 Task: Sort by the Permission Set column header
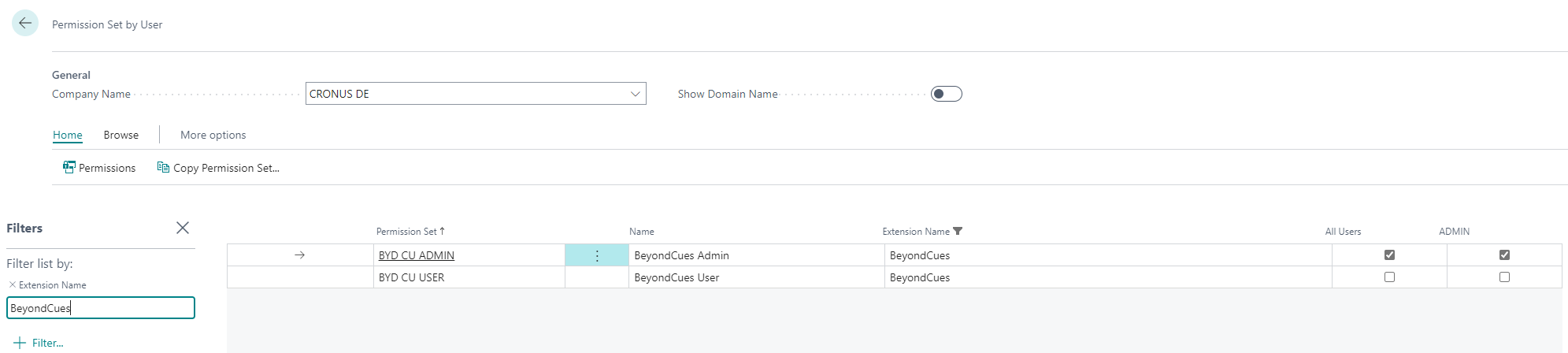coord(406,232)
